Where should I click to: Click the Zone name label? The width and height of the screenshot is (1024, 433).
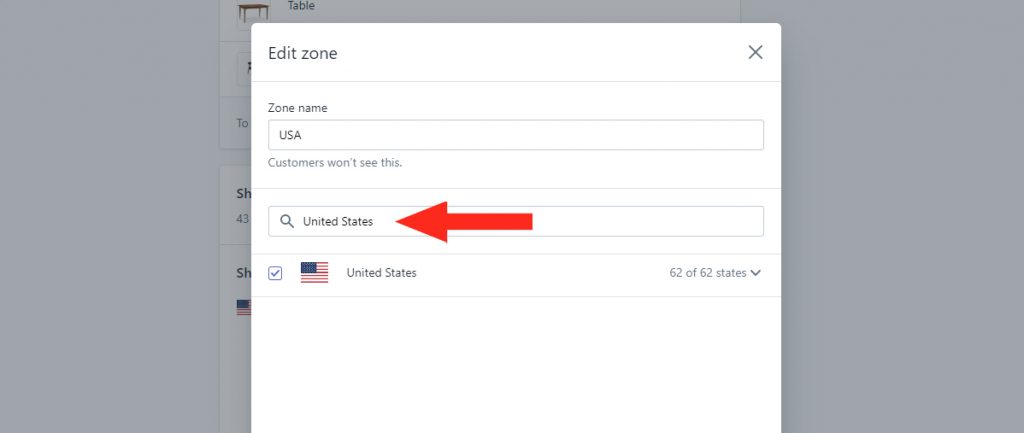pos(298,108)
